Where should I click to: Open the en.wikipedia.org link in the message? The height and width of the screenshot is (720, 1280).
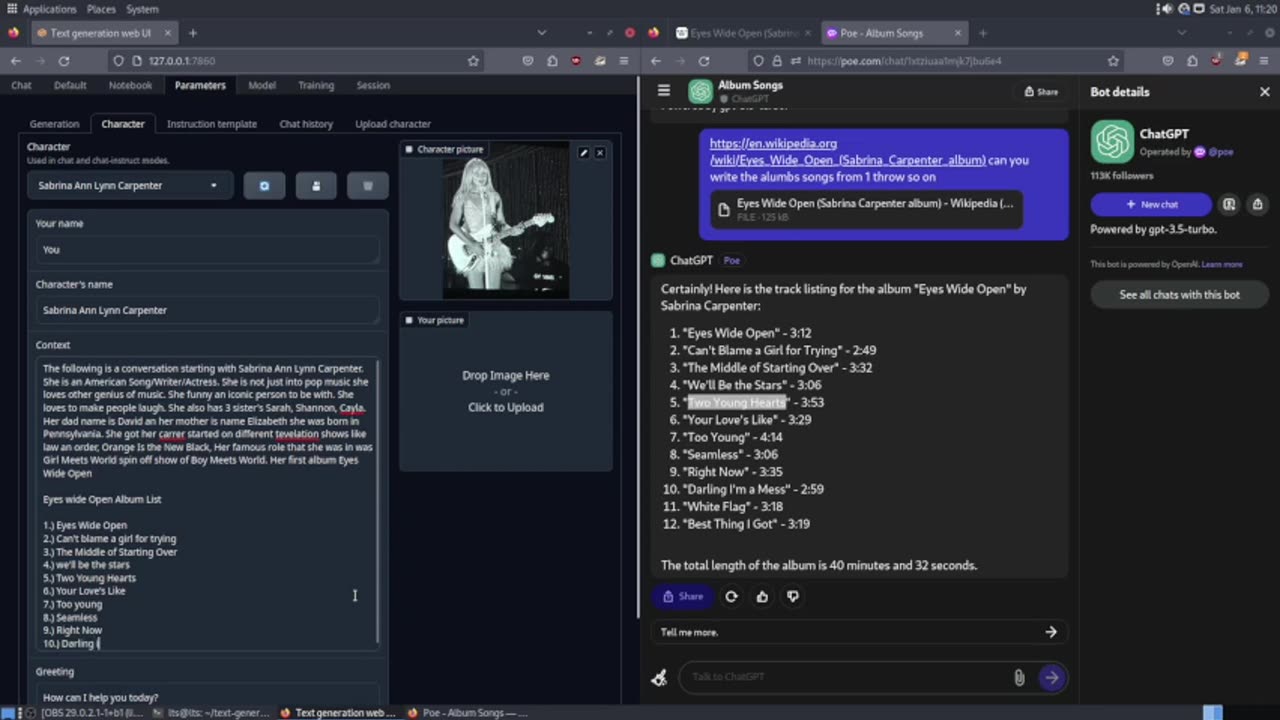pyautogui.click(x=847, y=152)
